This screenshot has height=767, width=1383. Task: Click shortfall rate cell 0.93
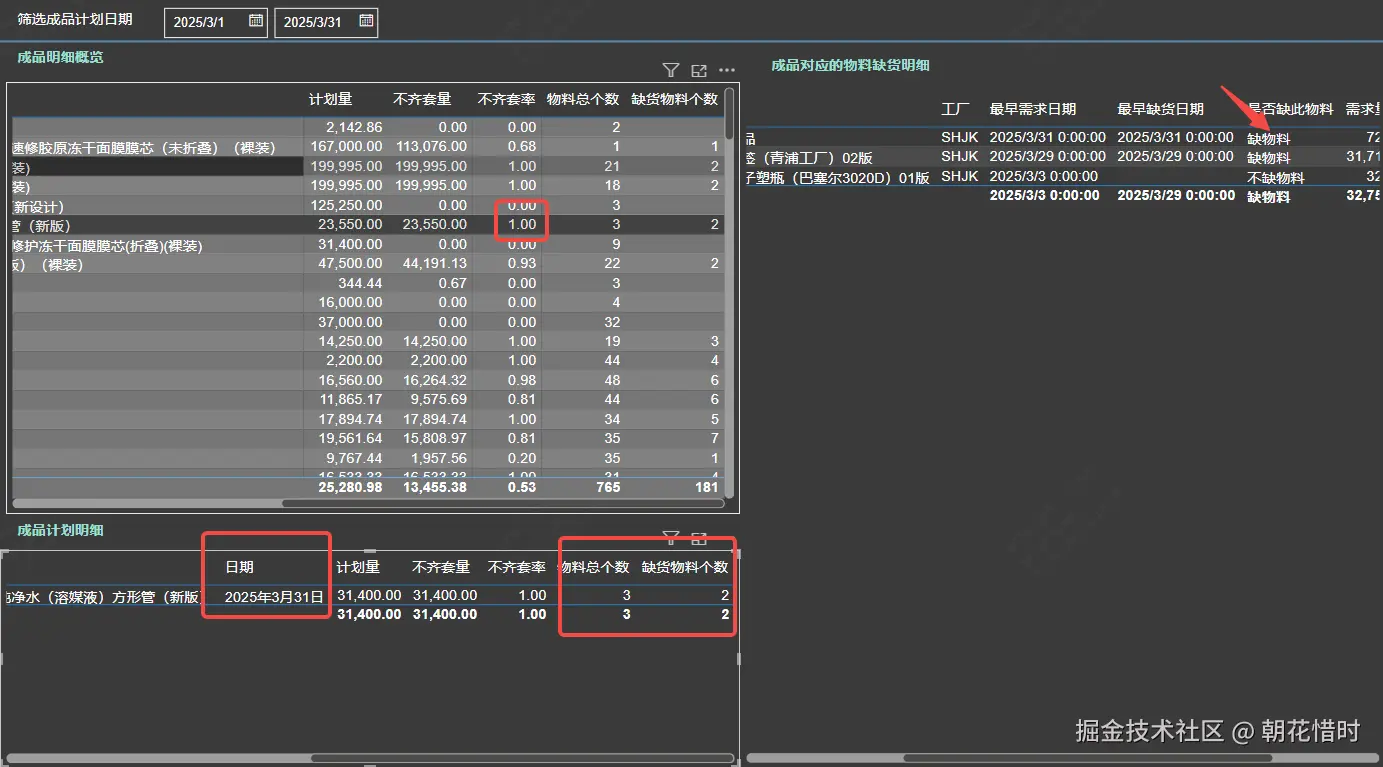[521, 264]
